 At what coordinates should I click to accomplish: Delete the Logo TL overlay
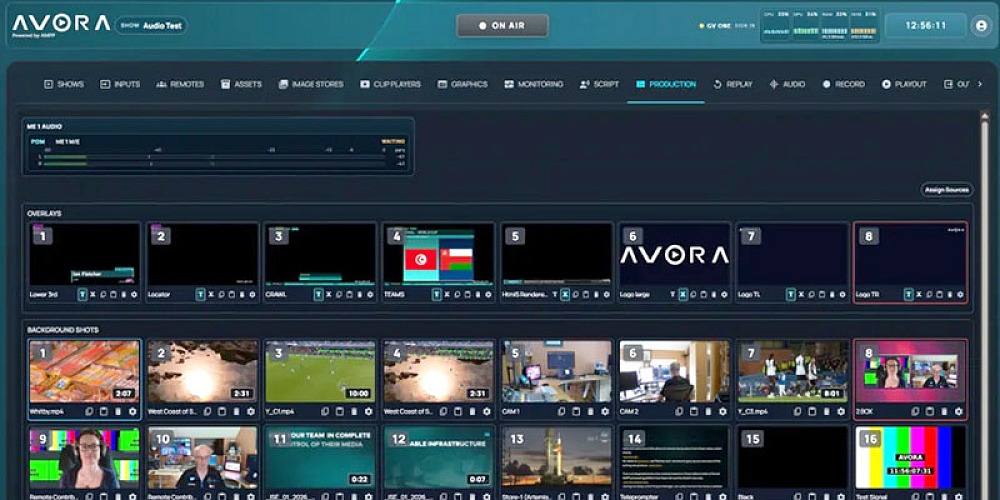(x=832, y=295)
